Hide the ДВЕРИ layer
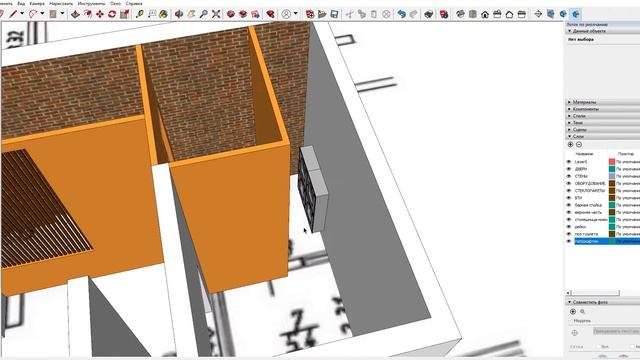 click(569, 169)
